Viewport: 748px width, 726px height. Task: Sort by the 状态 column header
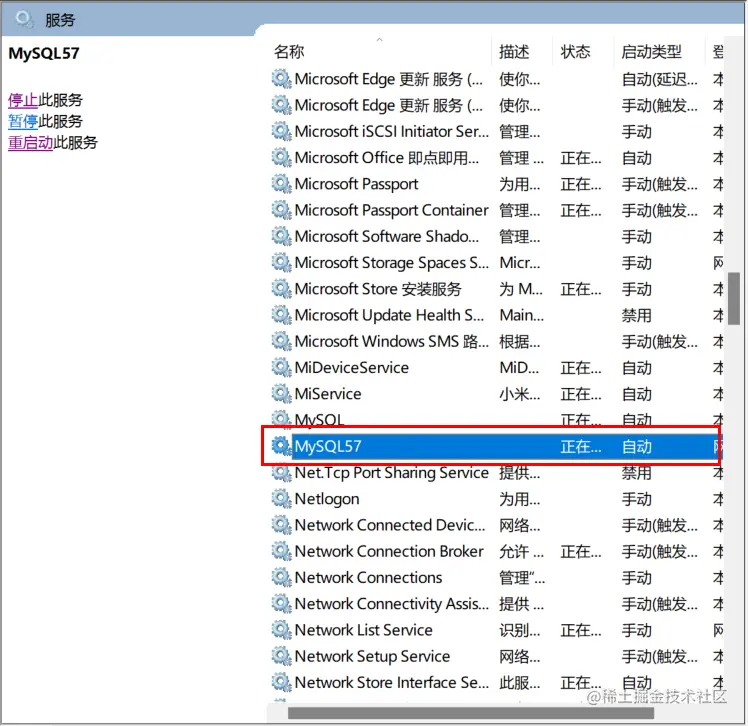pos(575,52)
